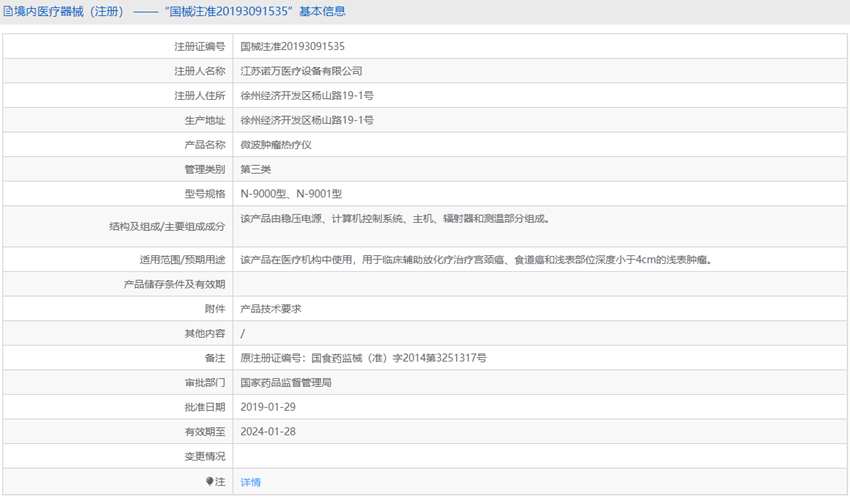The width and height of the screenshot is (850, 498).
Task: Click the slash value in 其他内容 row
Action: tap(242, 333)
